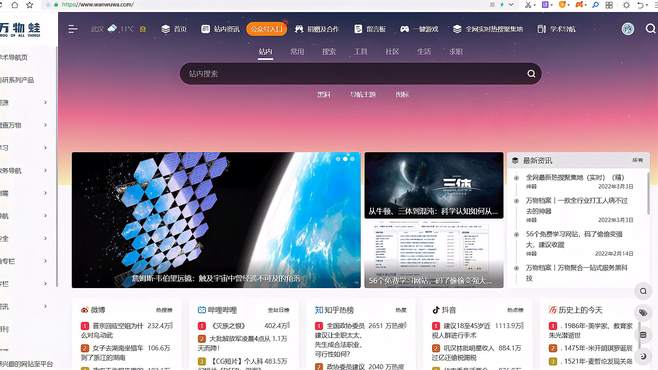Switch to the 搜索 search tab

click(x=329, y=52)
